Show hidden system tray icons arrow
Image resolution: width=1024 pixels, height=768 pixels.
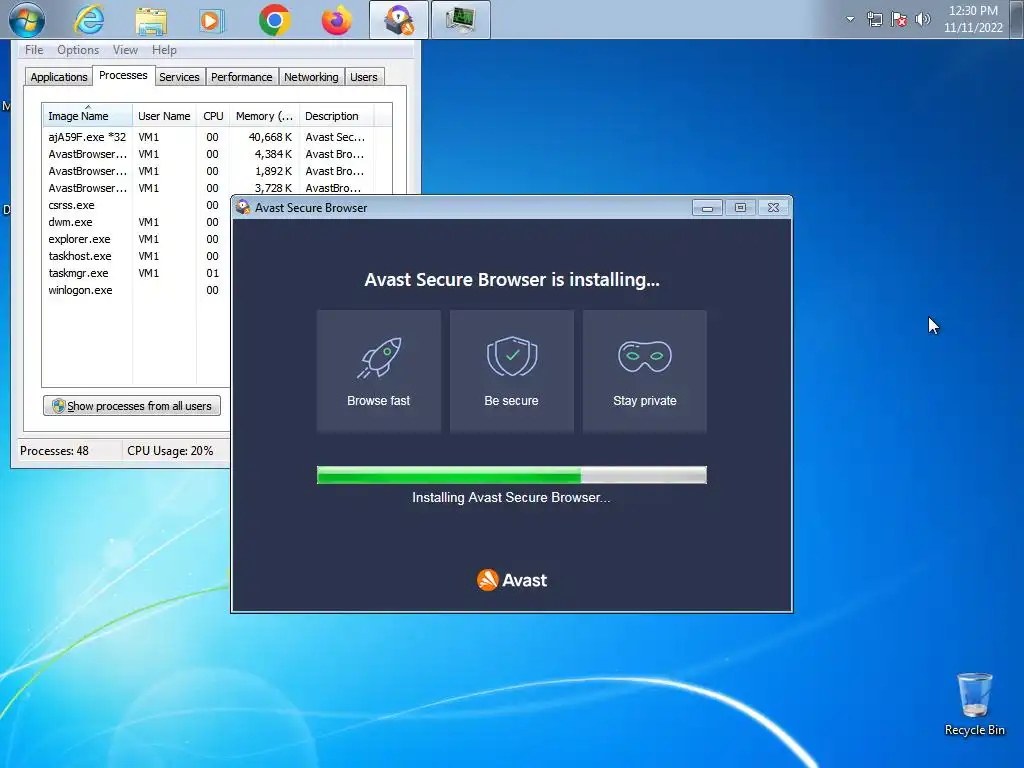850,19
